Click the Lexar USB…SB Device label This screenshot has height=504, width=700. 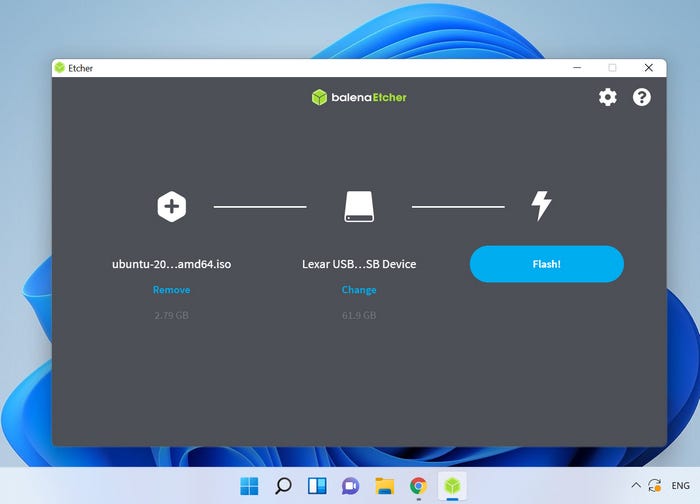click(x=359, y=264)
